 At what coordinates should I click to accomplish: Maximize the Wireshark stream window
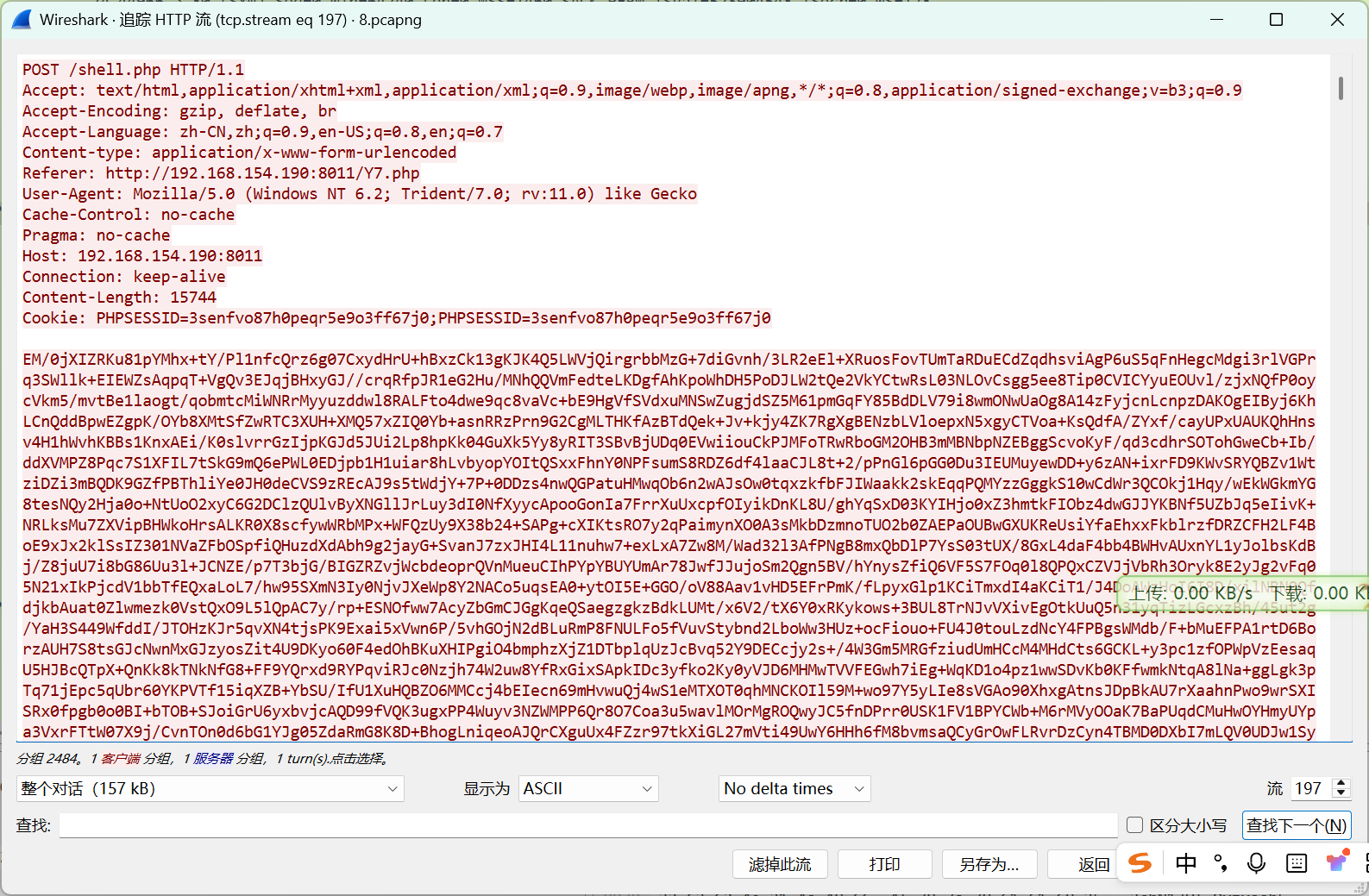(x=1277, y=19)
